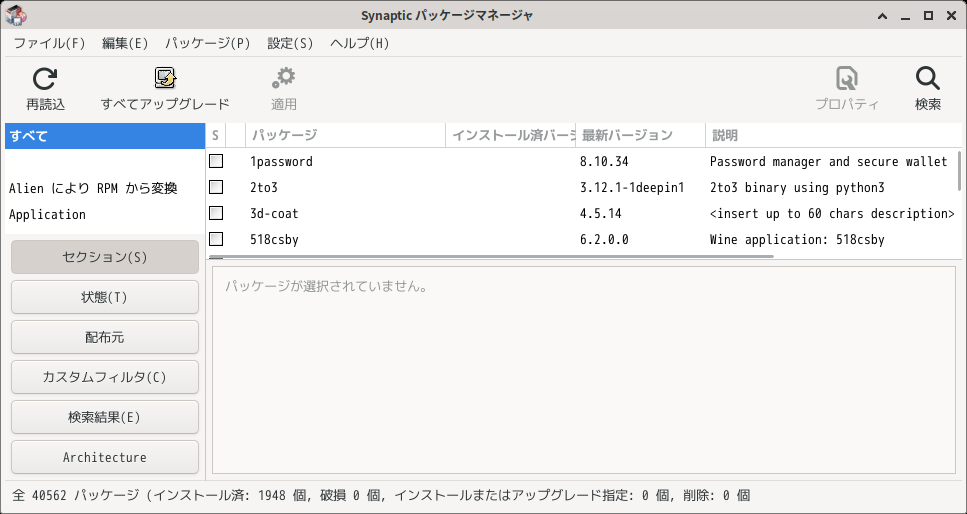
Task: Select Alien により RPM から変換 section
Action: point(105,188)
